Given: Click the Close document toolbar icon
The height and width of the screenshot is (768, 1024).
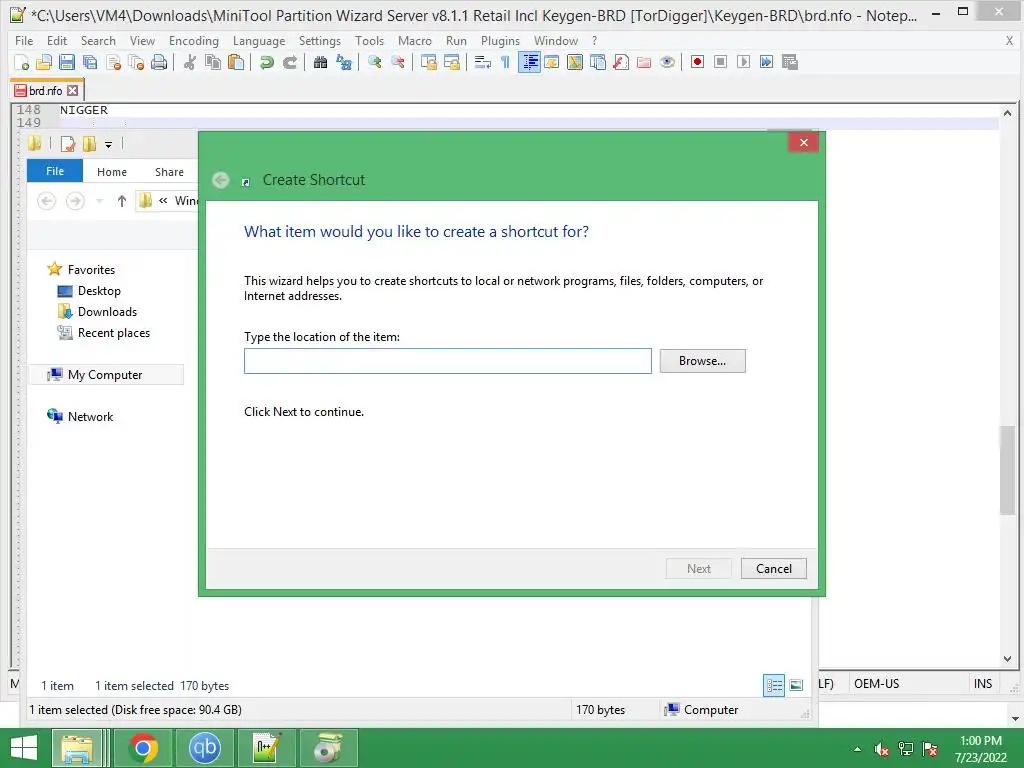Looking at the screenshot, I should tap(113, 62).
